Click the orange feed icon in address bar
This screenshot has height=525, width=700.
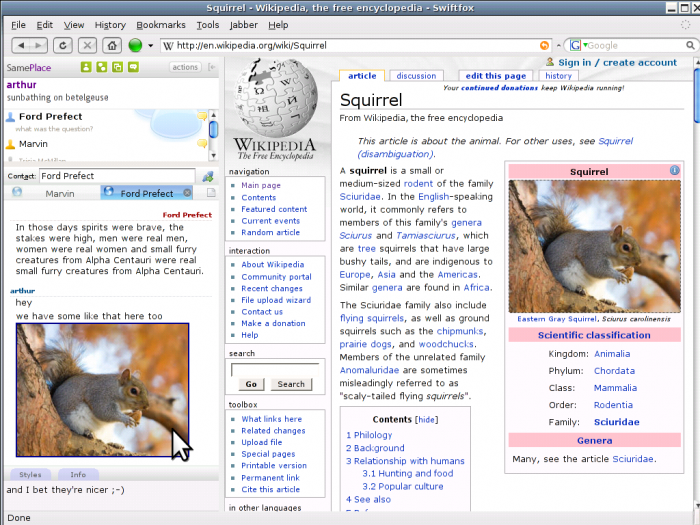tap(545, 45)
